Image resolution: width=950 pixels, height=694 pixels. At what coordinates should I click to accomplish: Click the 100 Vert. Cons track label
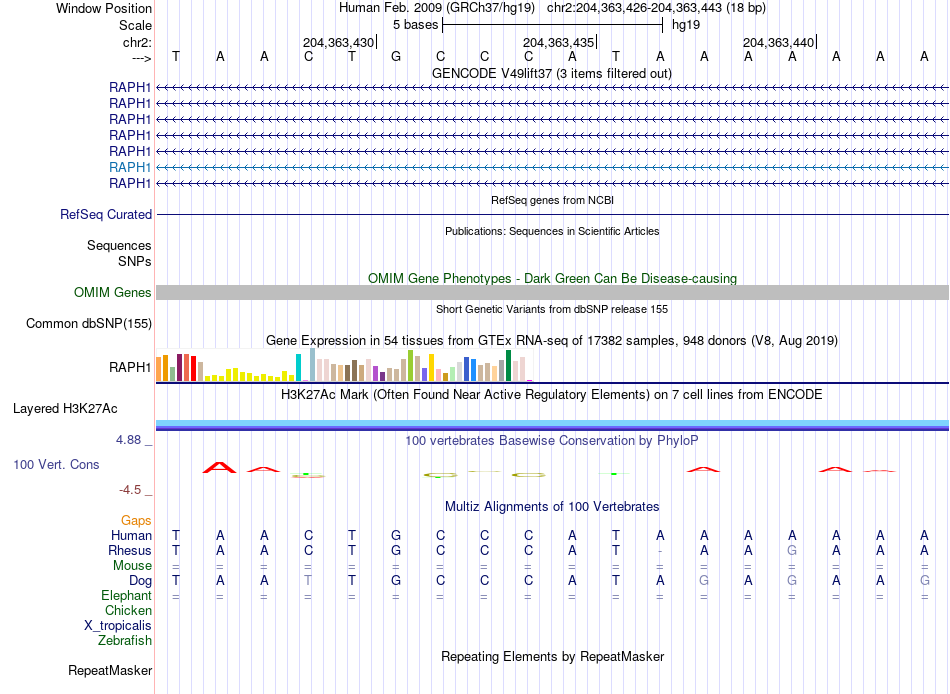(x=56, y=465)
